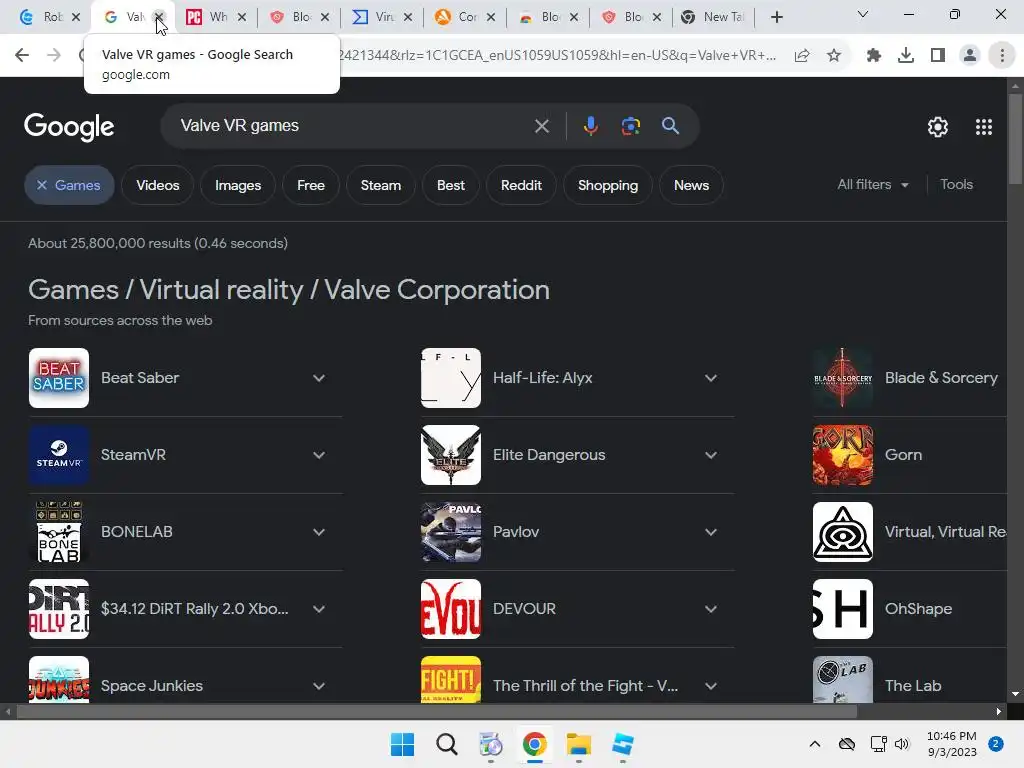
Task: Open the volume control in the tray
Action: click(x=902, y=744)
